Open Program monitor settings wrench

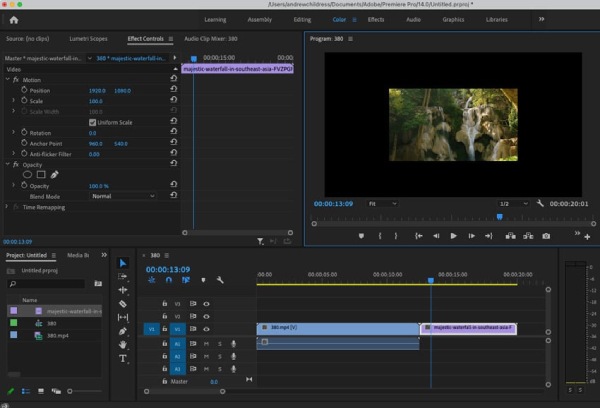tap(540, 203)
